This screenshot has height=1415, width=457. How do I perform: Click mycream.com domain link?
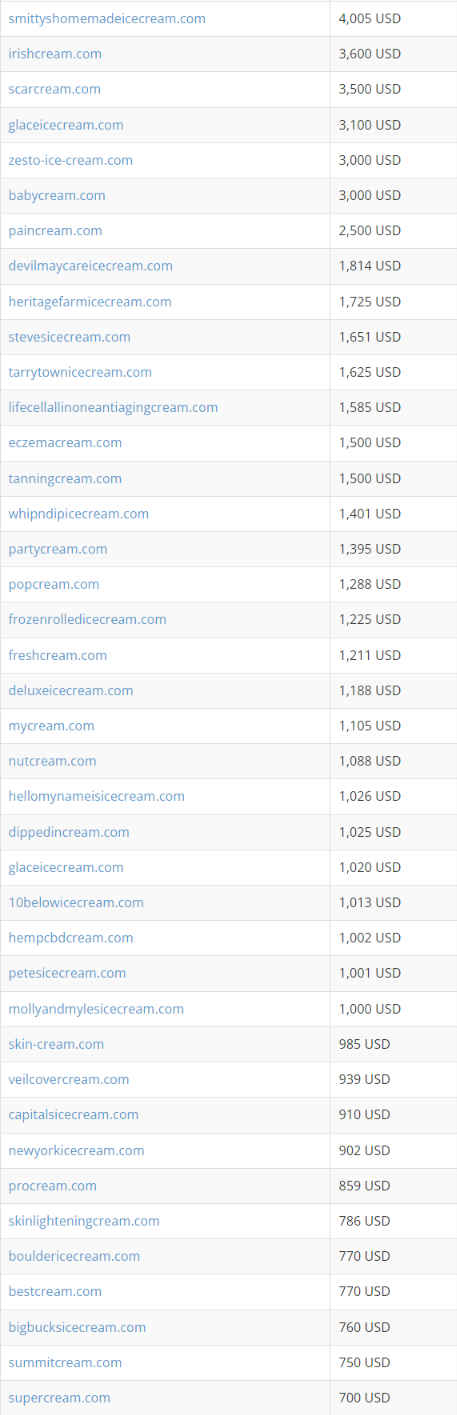pos(51,725)
